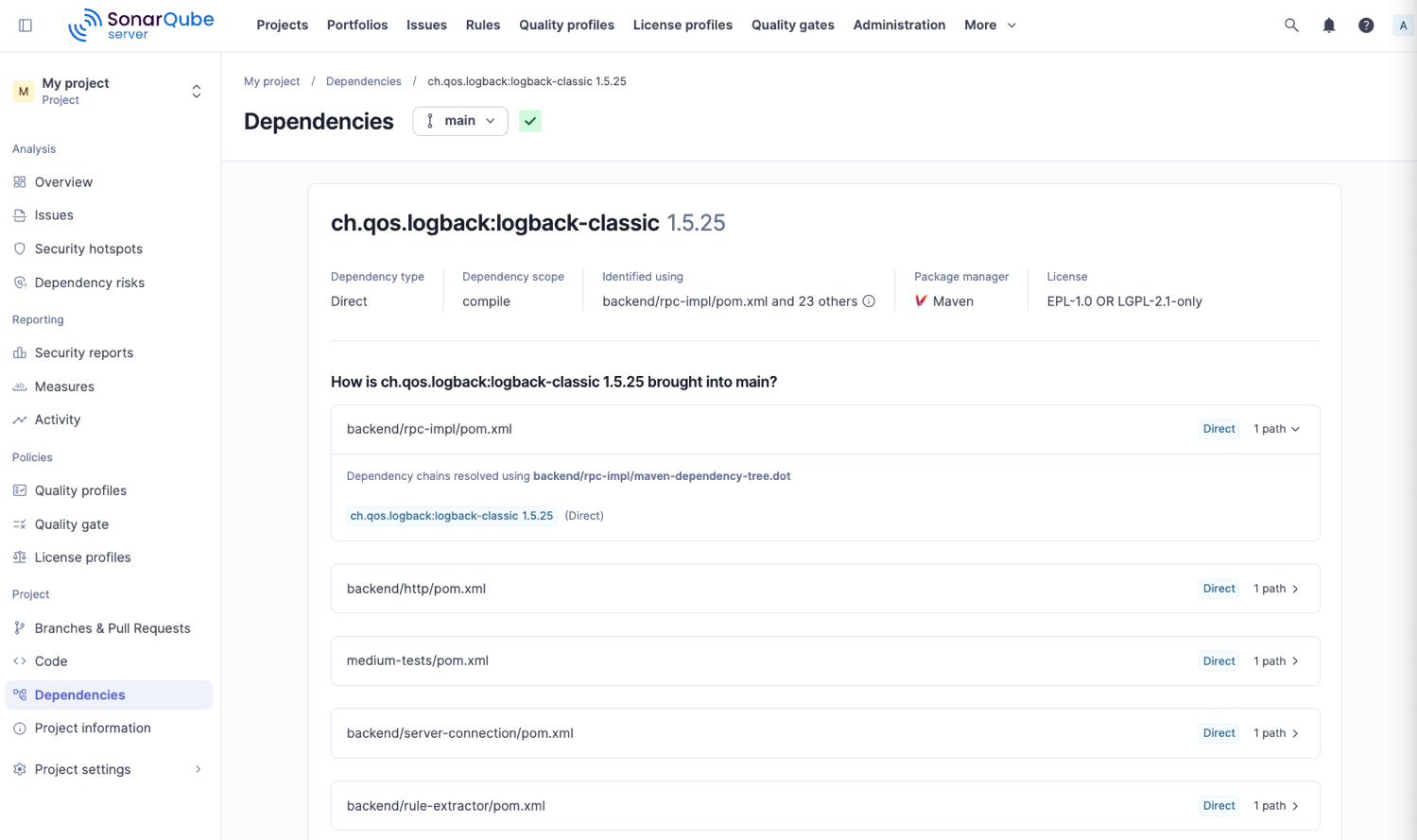1417x840 pixels.
Task: Expand Project settings in the sidebar
Action: [109, 769]
